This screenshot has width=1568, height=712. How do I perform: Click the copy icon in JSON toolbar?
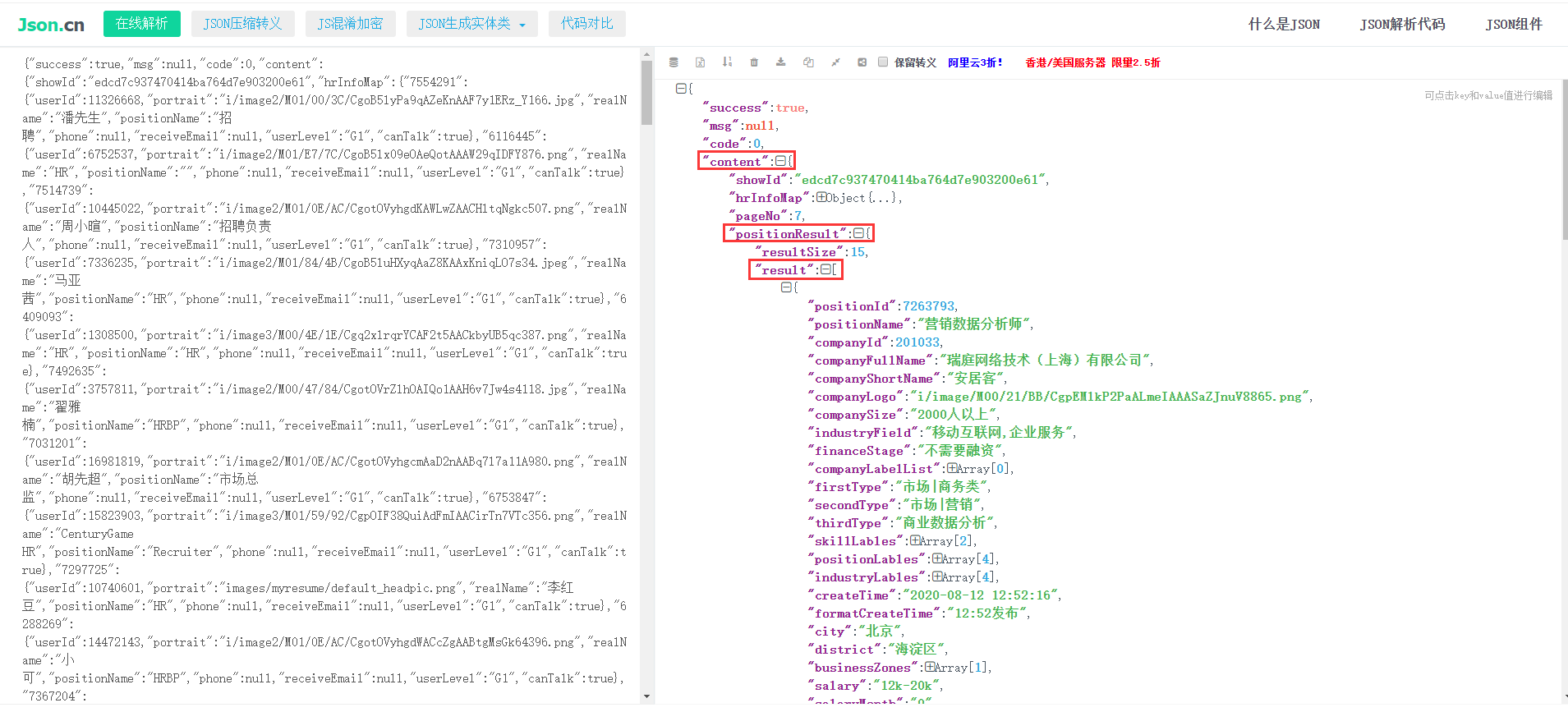point(808,62)
